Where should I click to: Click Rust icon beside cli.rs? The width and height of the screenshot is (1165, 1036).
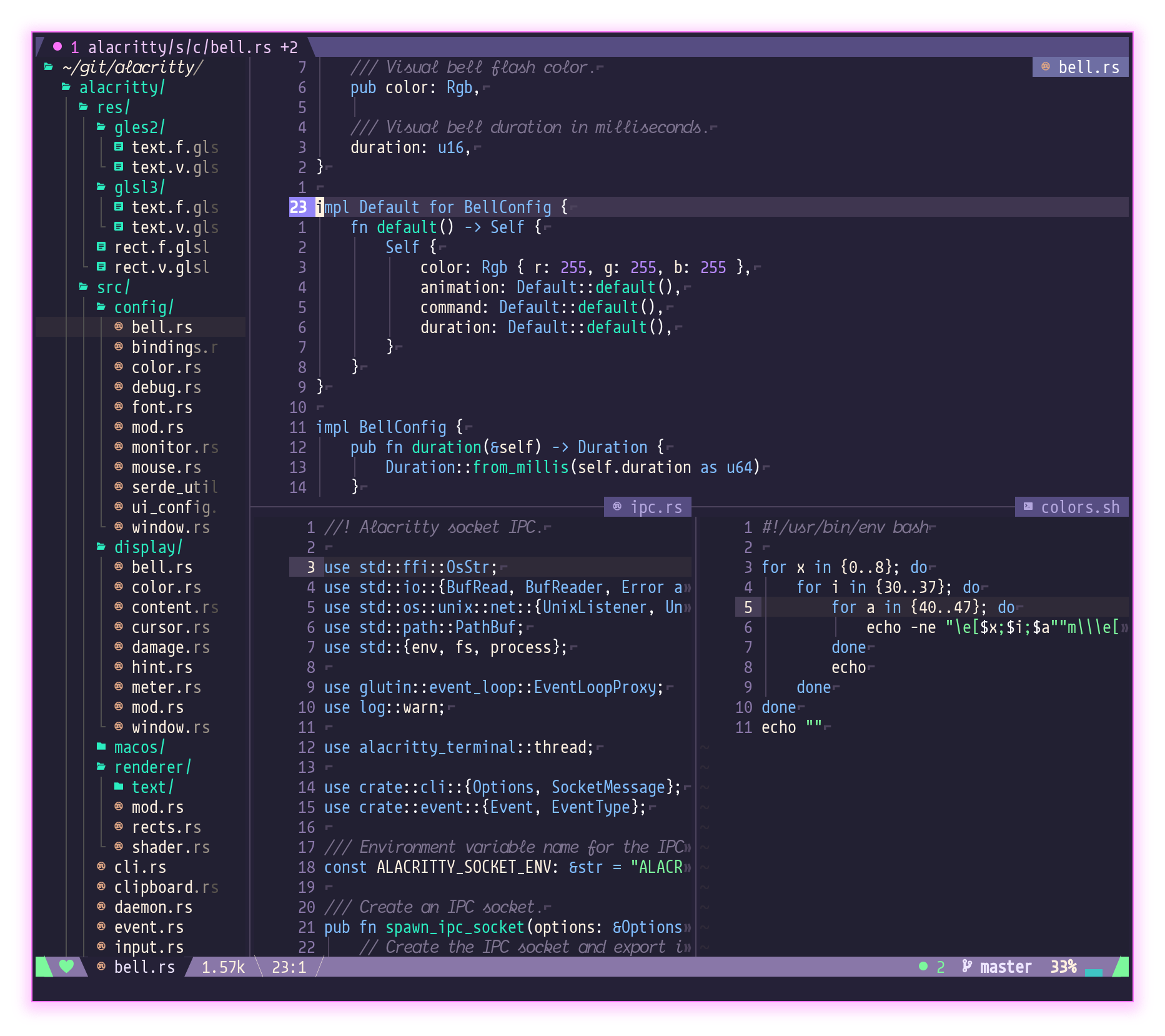tap(101, 867)
